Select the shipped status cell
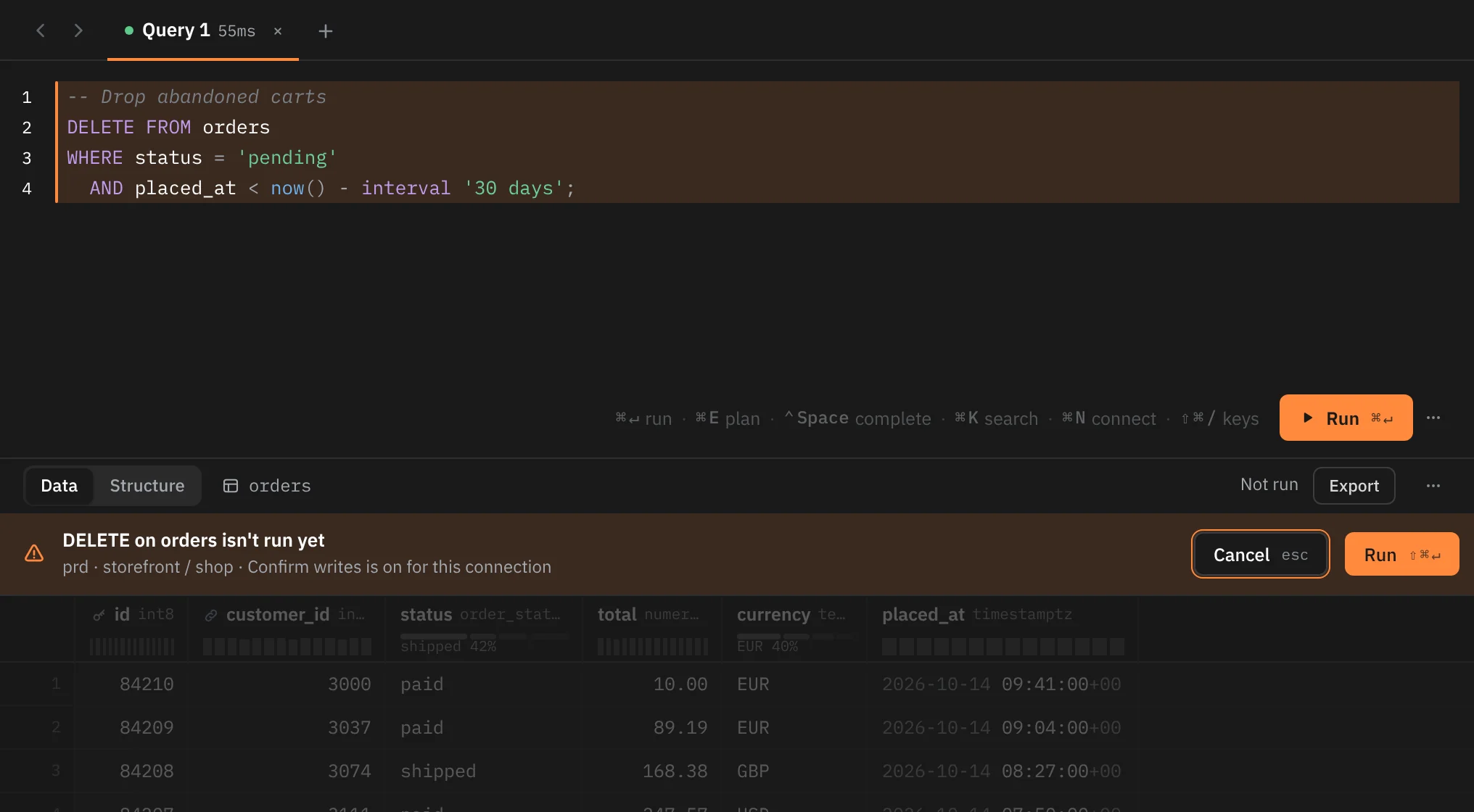The width and height of the screenshot is (1474, 812). pyautogui.click(x=484, y=771)
